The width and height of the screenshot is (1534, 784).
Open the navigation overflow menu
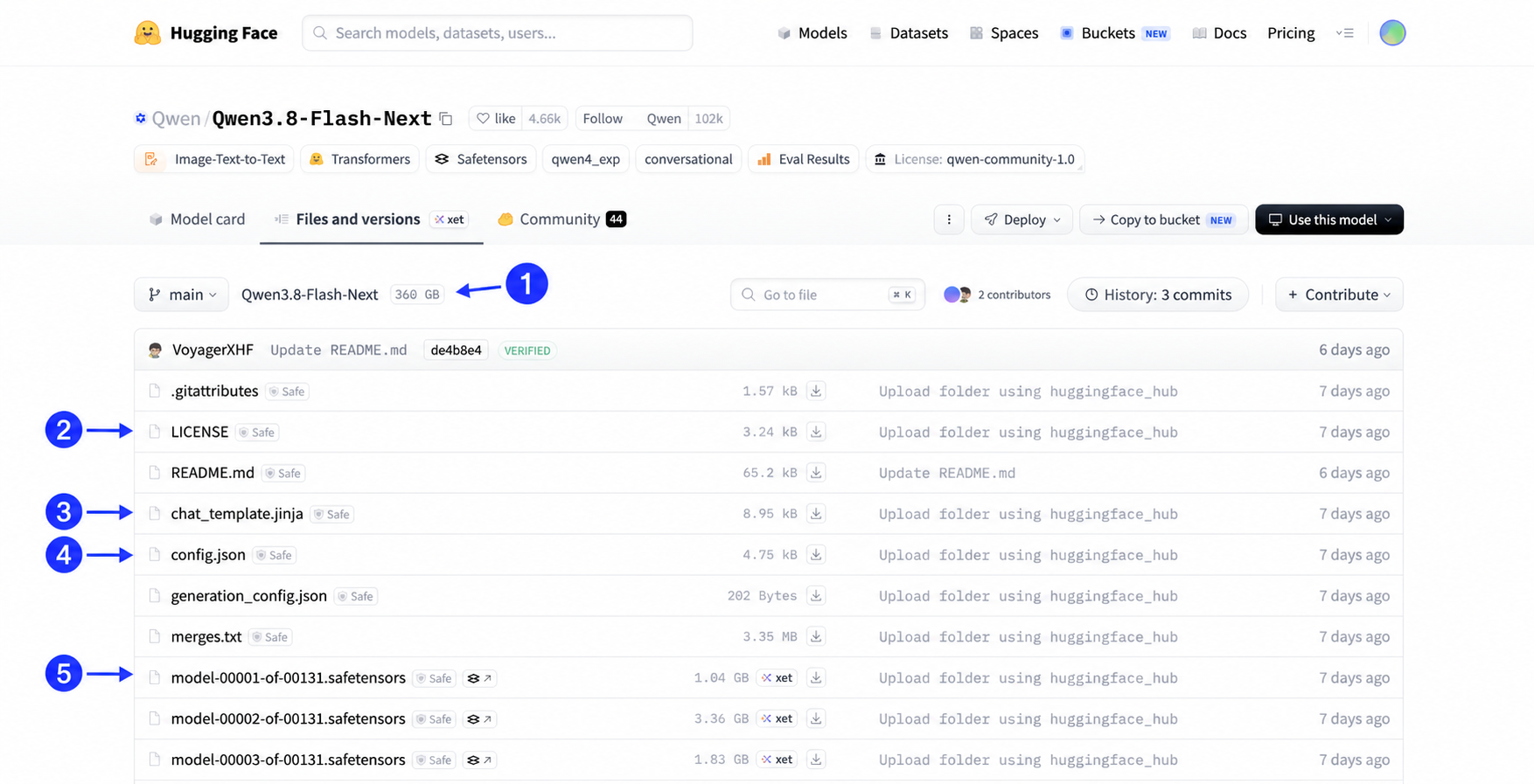pos(1345,33)
